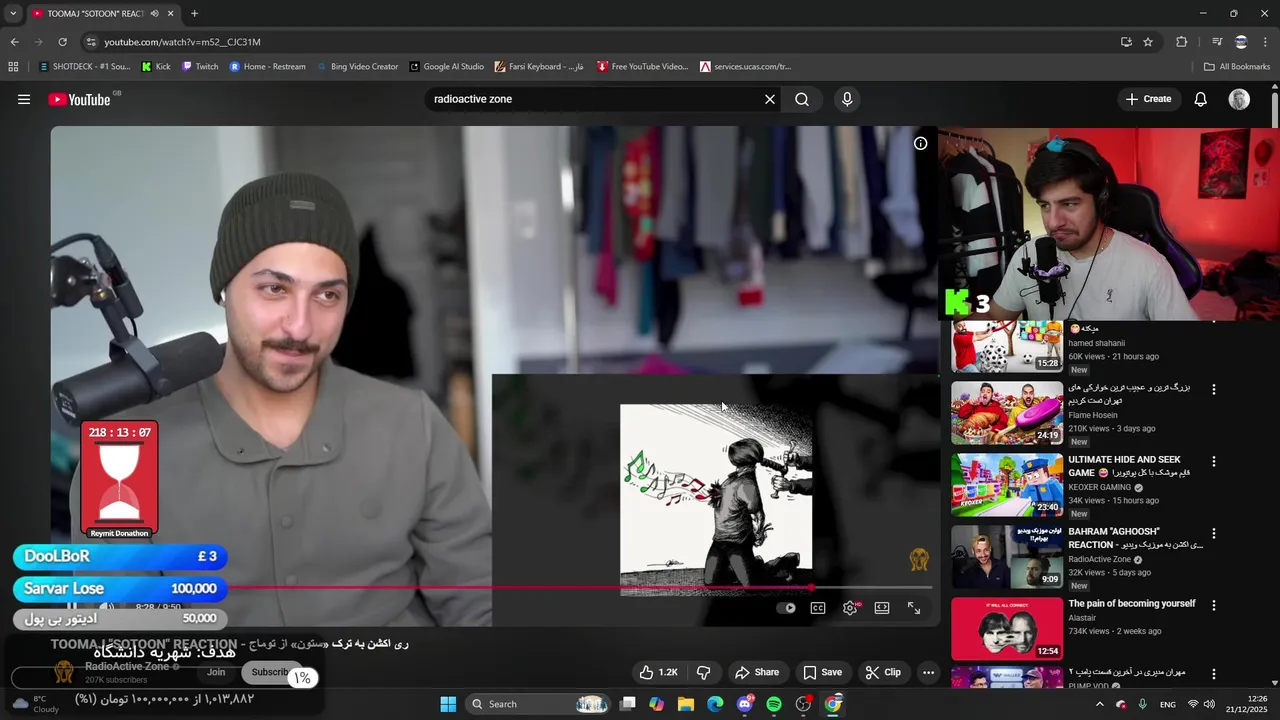Screen dimensions: 1280x720
Task: Open the PUMP VOD video options menu
Action: click(x=1214, y=675)
